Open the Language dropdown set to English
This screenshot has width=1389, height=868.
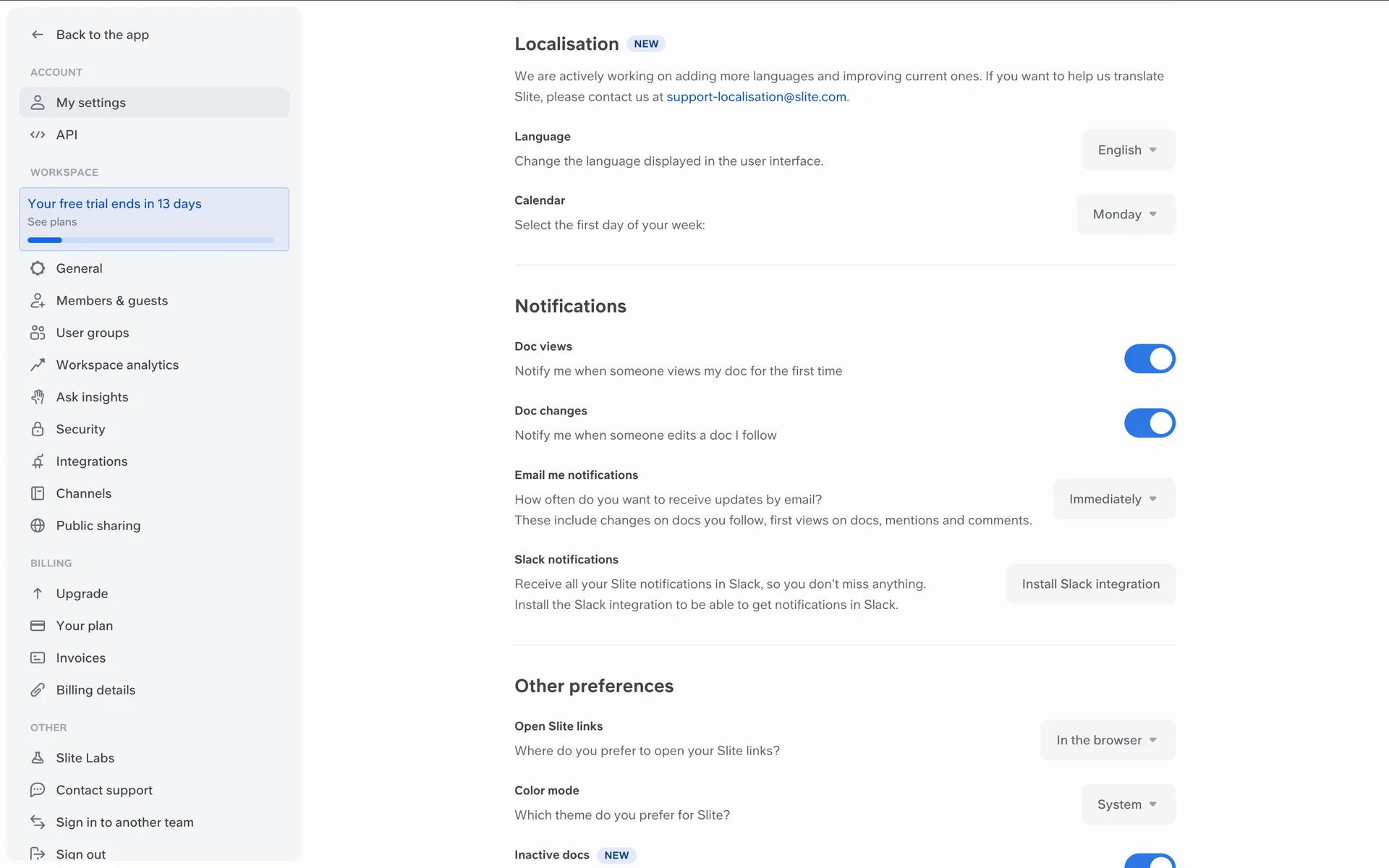tap(1128, 150)
